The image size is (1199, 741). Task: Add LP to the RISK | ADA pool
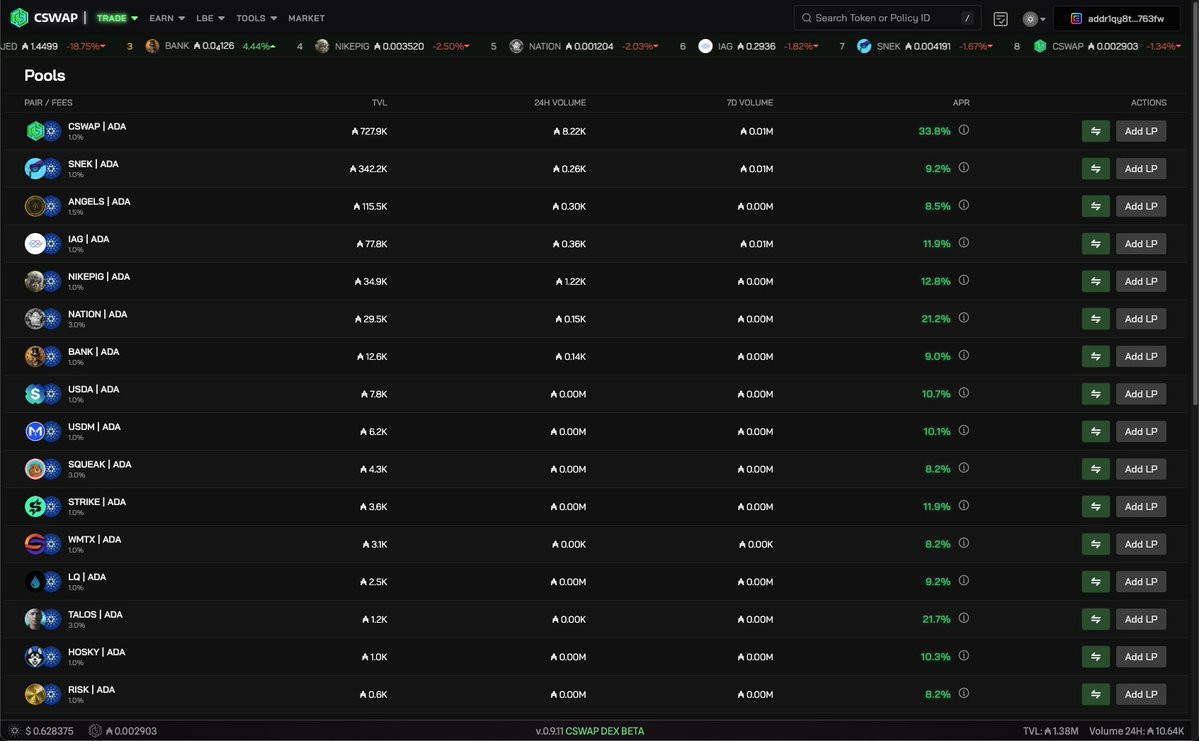tap(1140, 694)
